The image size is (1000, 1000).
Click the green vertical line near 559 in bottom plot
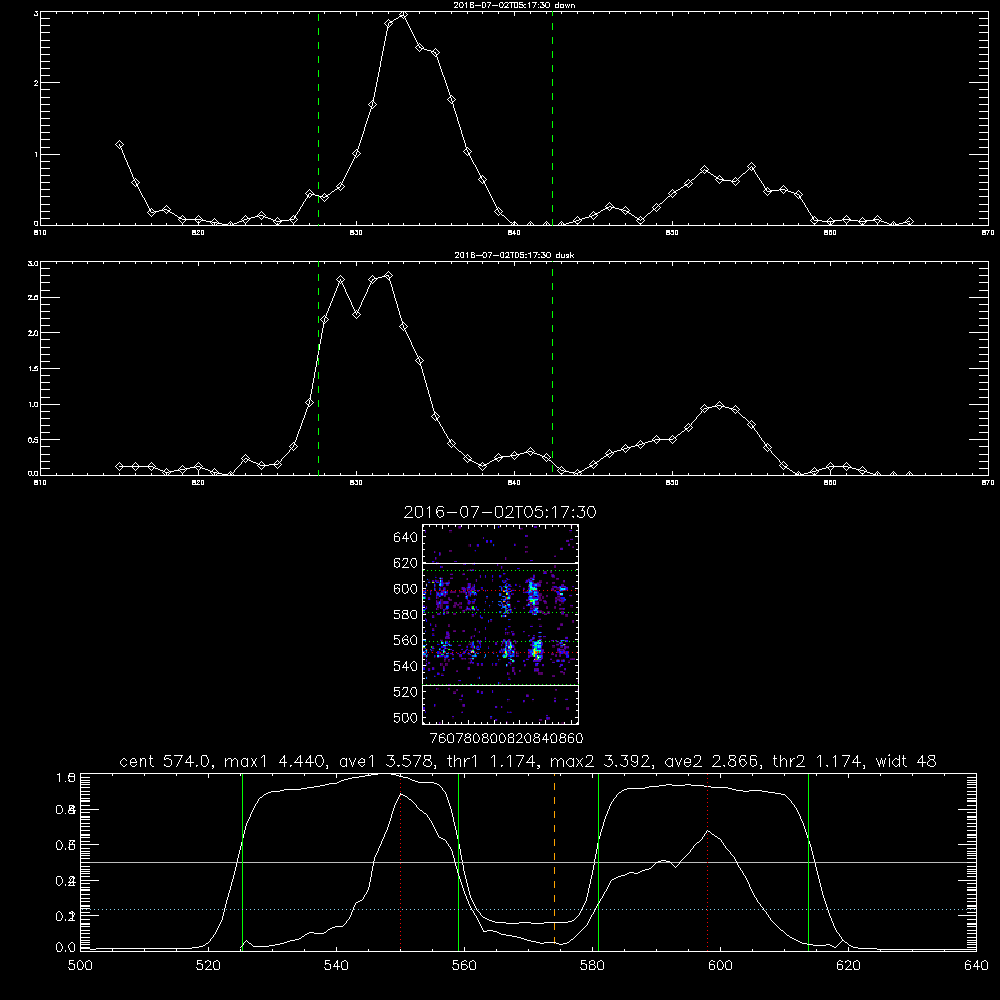(x=459, y=861)
